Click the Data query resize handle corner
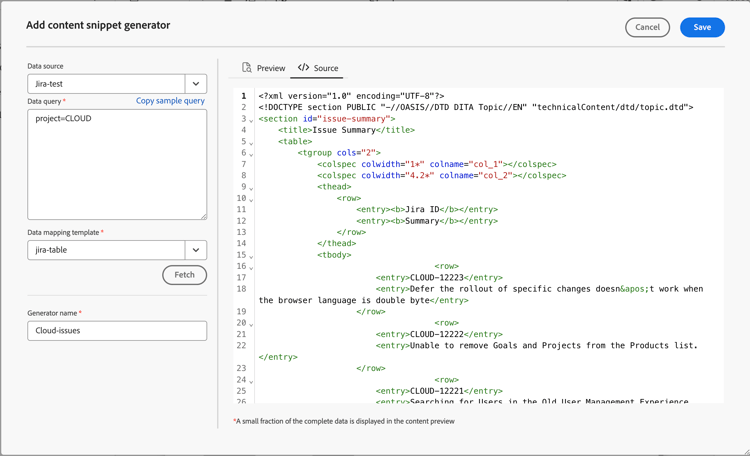This screenshot has height=456, width=750. pos(204,216)
